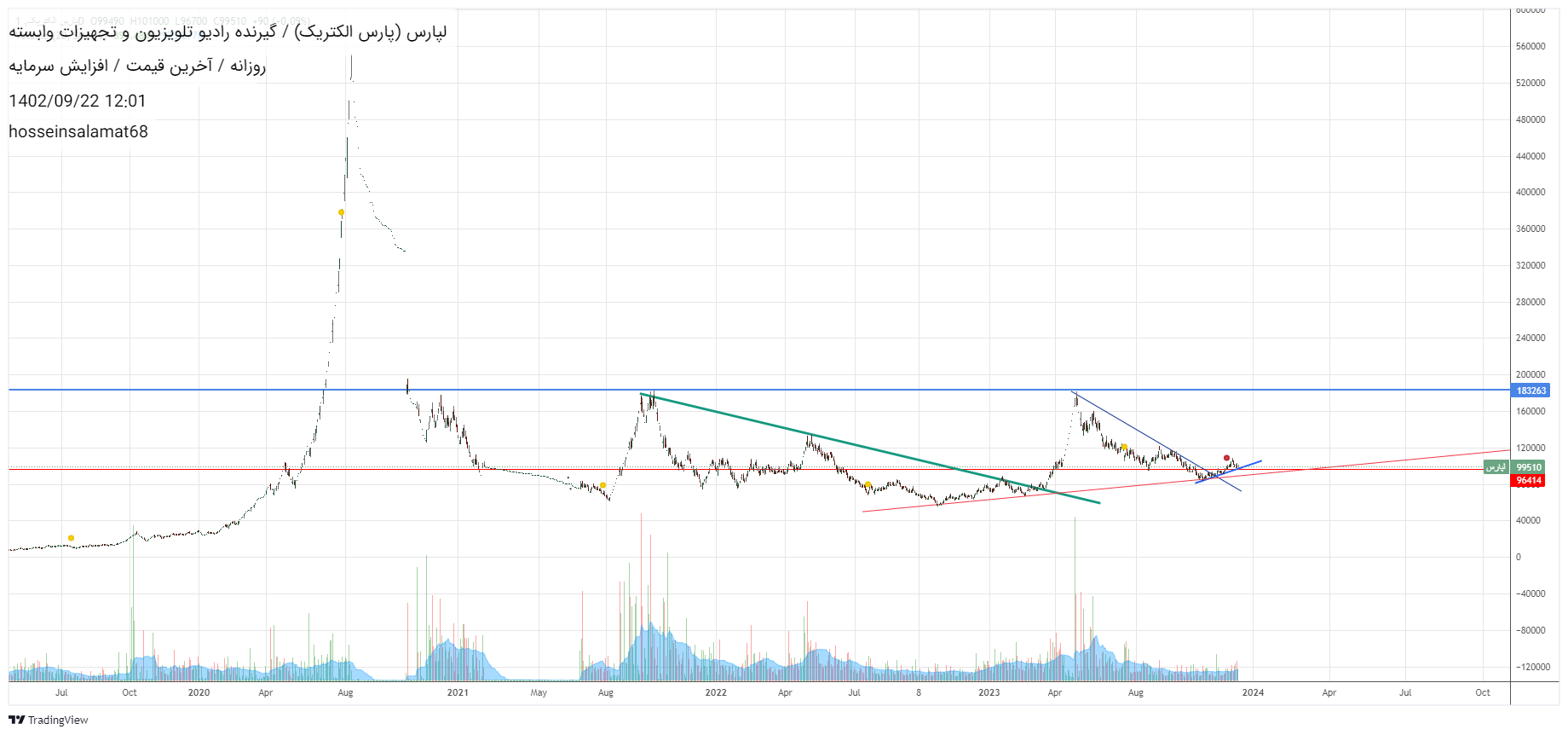Select the yellow dot marker on the 2020 price spike
Screen dimensions: 1568x735
[x=341, y=212]
